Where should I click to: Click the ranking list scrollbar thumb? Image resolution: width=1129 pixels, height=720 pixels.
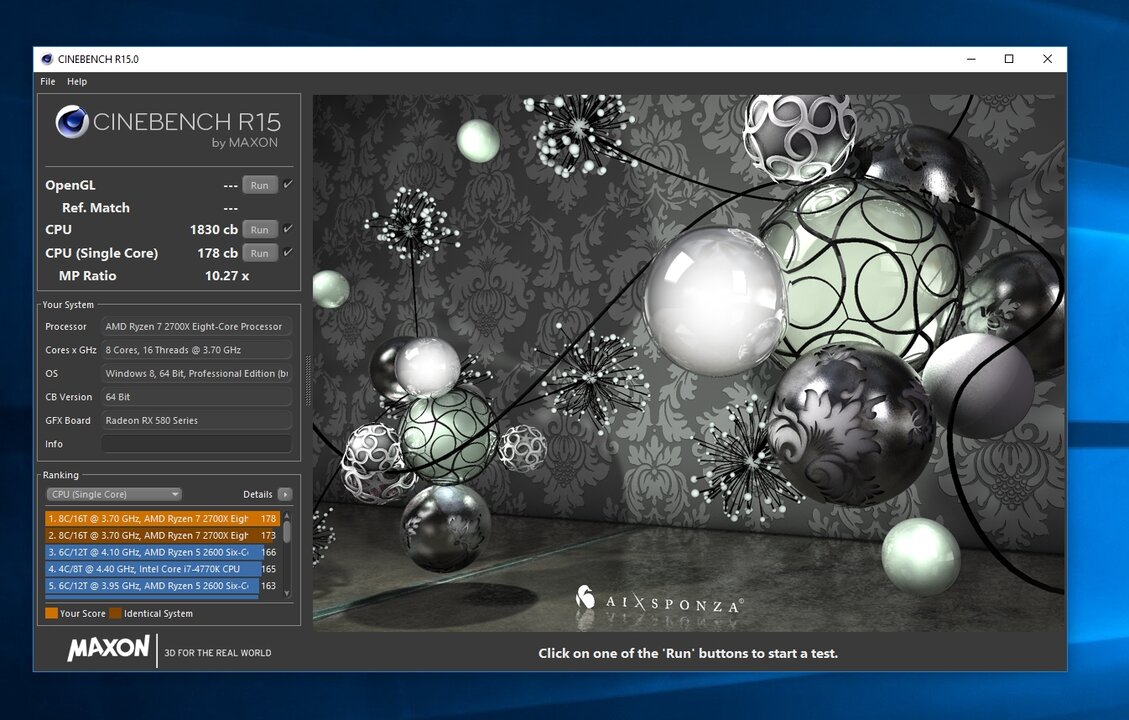(x=287, y=531)
